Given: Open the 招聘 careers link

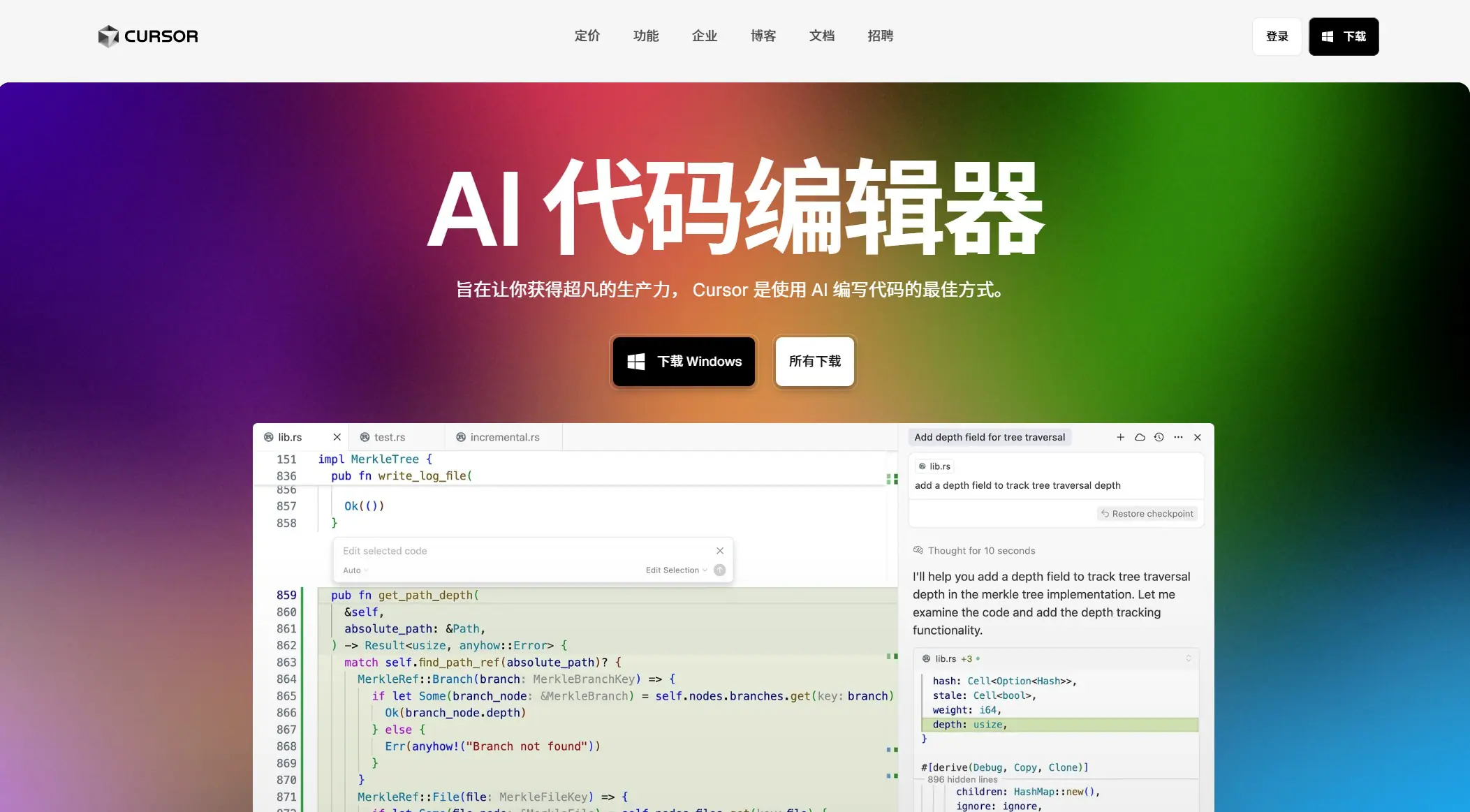Looking at the screenshot, I should point(881,36).
